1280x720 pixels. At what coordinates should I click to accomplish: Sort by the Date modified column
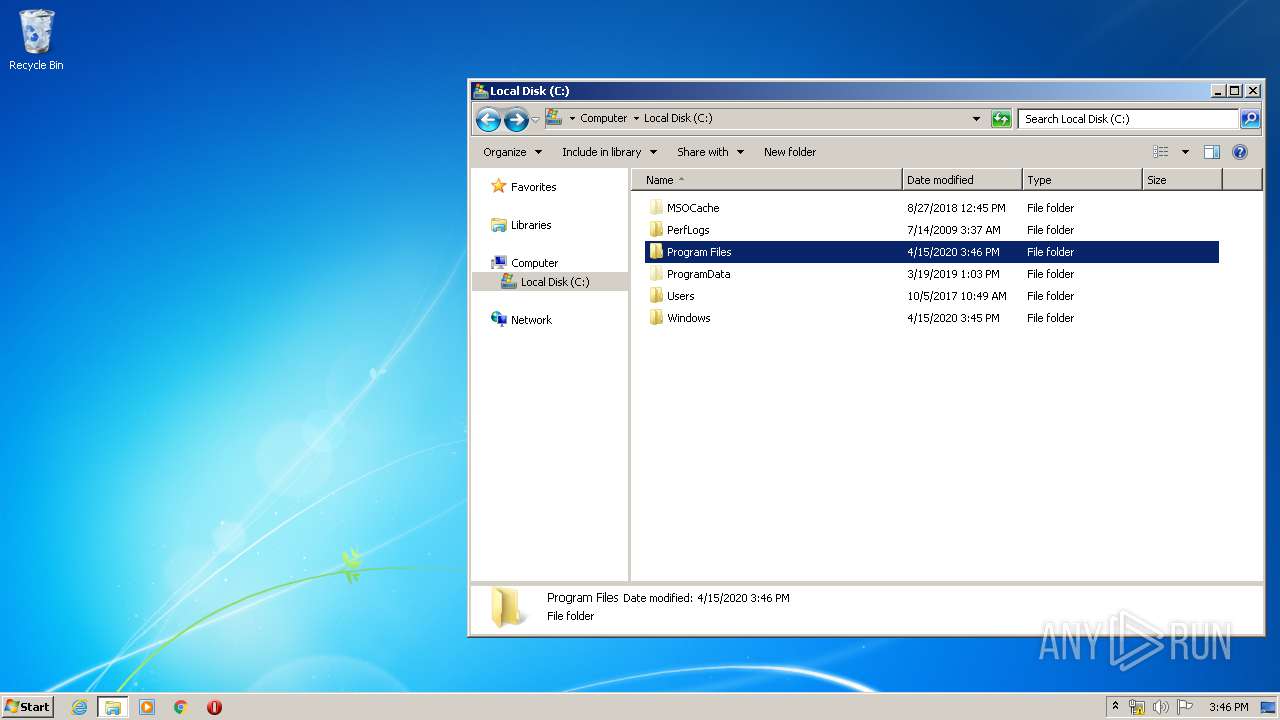pos(962,180)
